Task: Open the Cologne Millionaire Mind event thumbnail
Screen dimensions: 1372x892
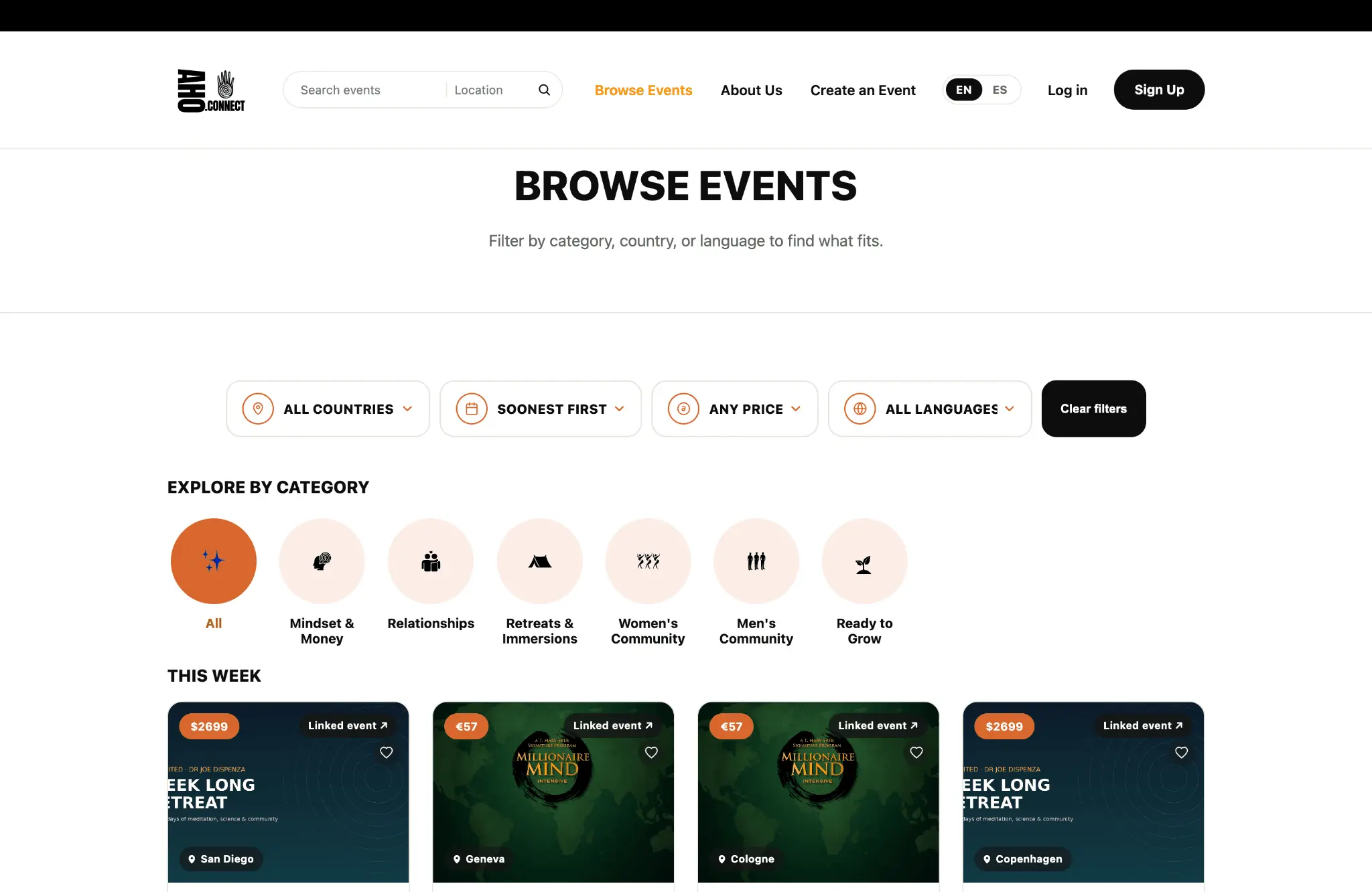Action: (819, 792)
